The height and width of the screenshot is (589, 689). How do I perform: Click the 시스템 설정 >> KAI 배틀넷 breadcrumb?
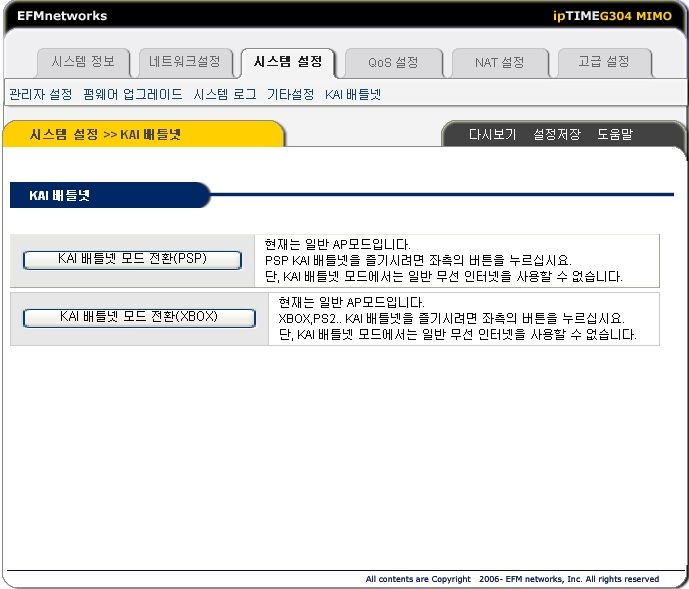pyautogui.click(x=105, y=134)
